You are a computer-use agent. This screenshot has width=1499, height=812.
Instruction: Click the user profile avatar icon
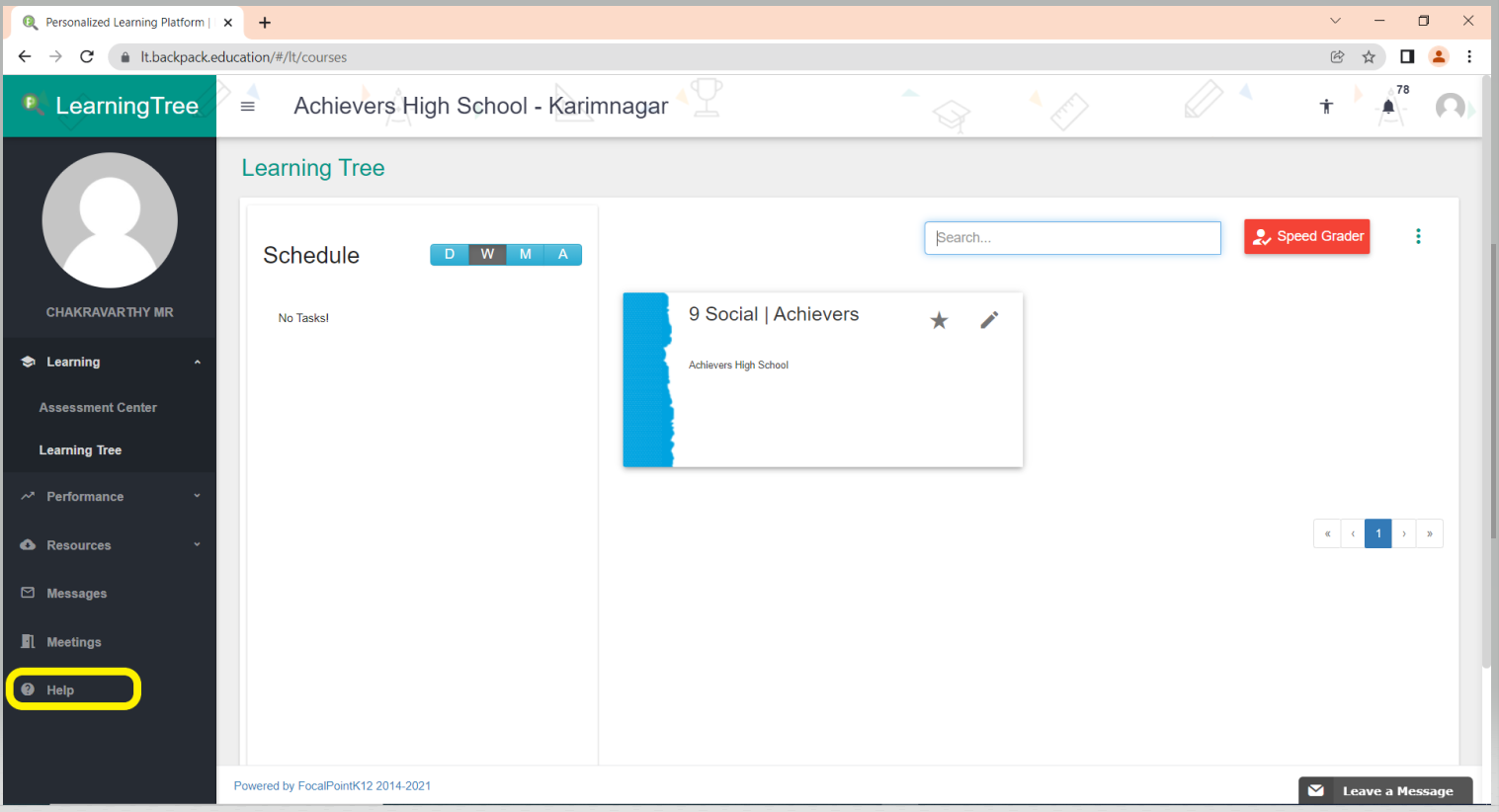pyautogui.click(x=1450, y=107)
